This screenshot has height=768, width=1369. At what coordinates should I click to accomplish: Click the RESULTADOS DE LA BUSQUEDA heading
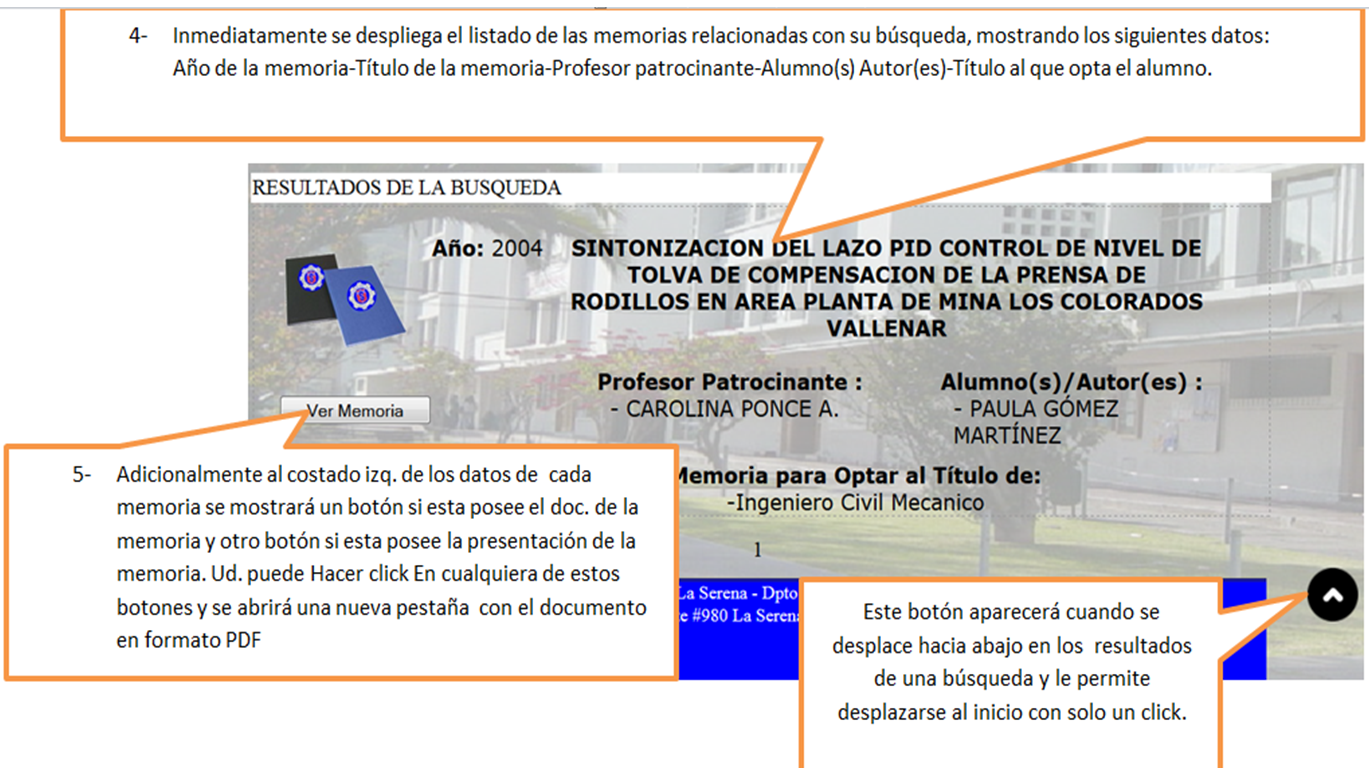click(x=407, y=188)
